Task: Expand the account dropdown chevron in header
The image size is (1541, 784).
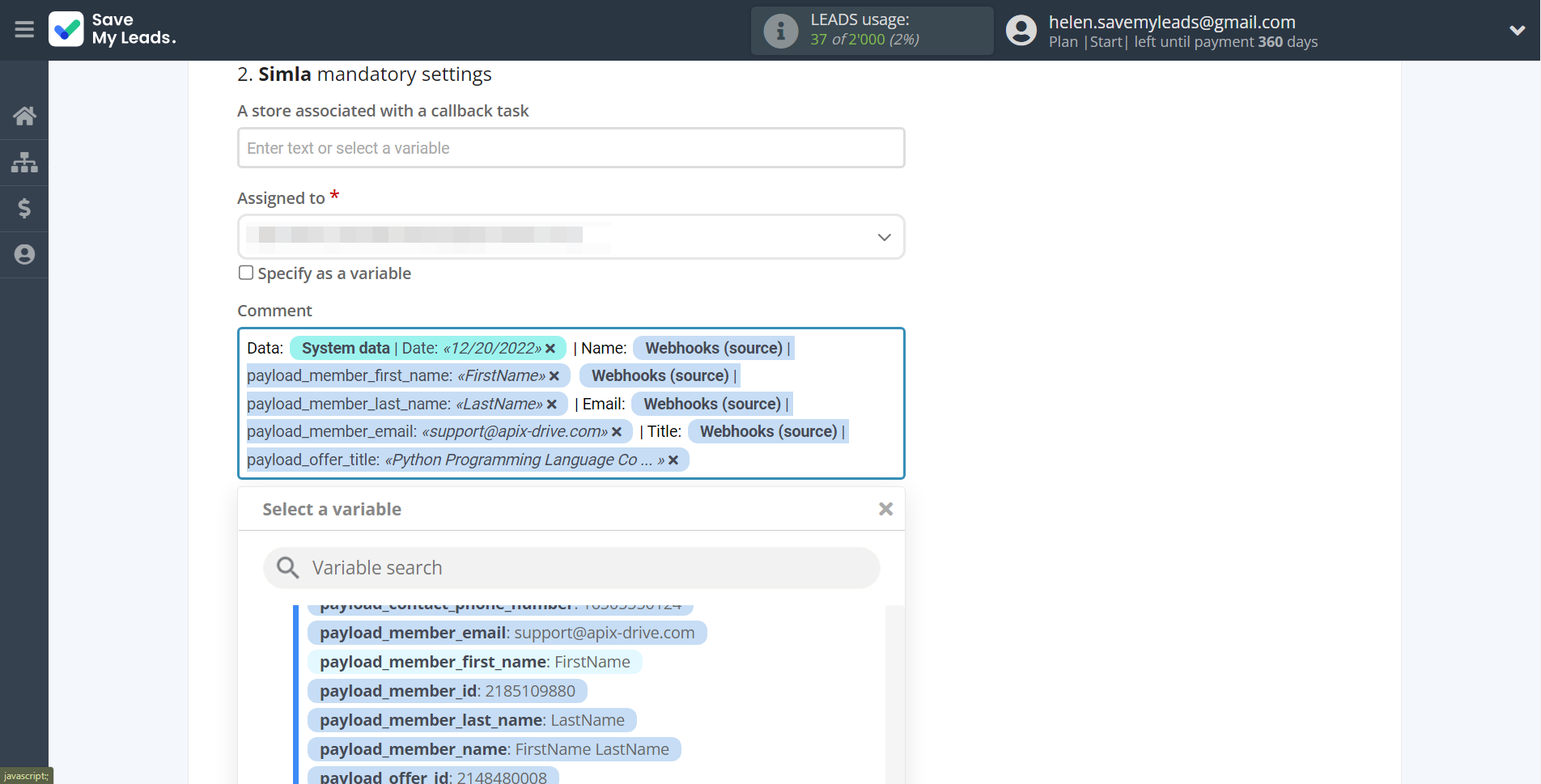Action: (x=1517, y=31)
